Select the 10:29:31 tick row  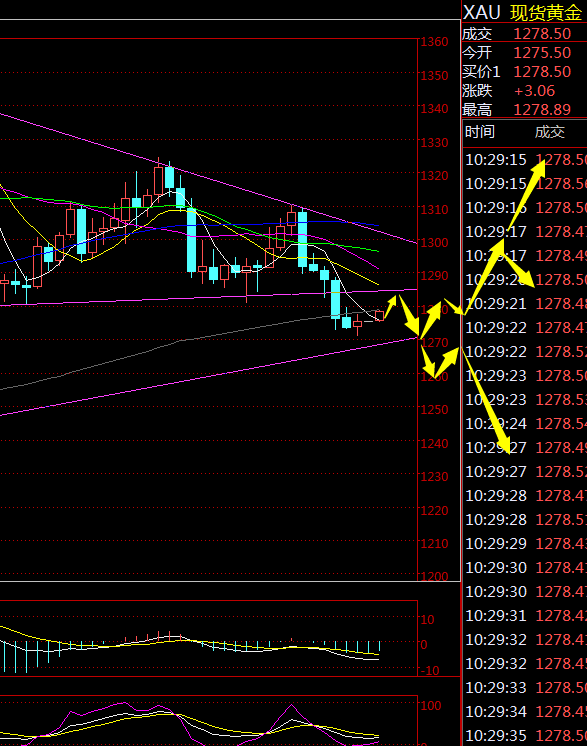tap(526, 616)
